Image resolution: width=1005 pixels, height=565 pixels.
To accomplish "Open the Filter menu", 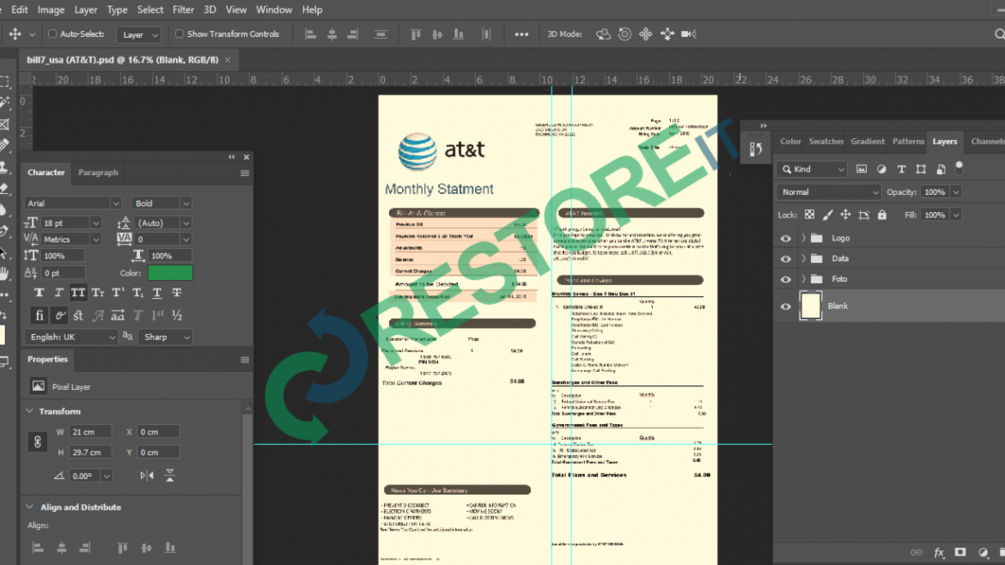I will (x=183, y=10).
